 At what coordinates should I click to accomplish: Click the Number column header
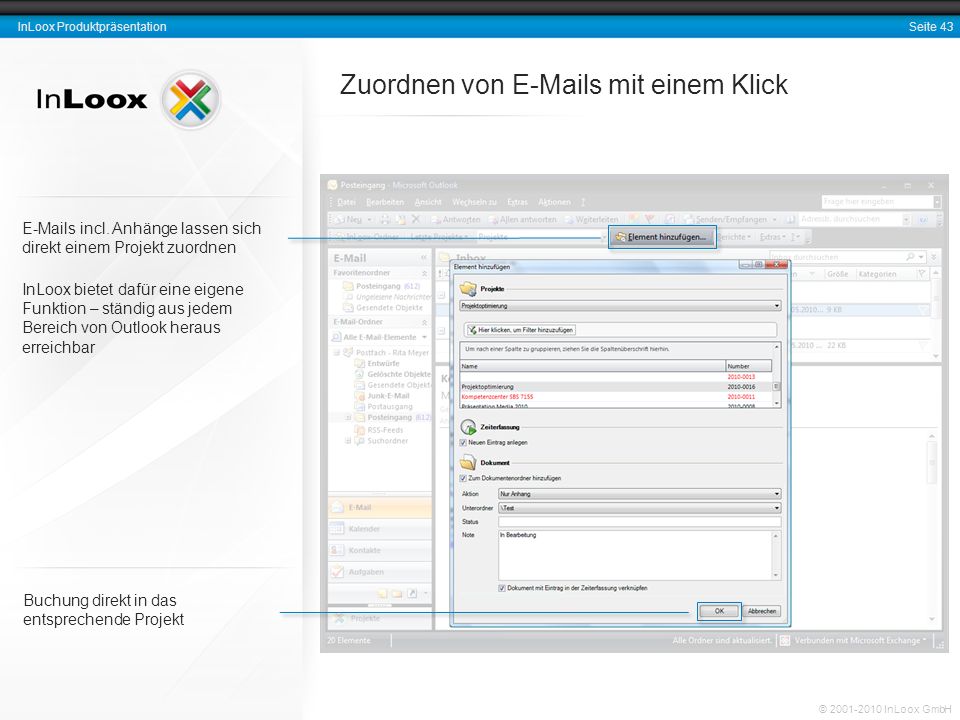click(x=748, y=366)
